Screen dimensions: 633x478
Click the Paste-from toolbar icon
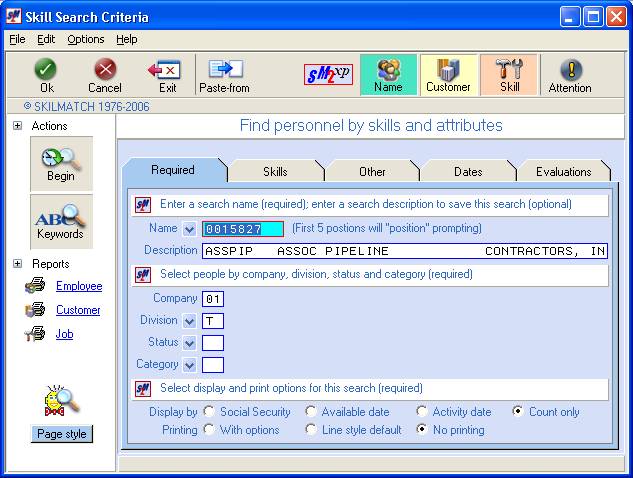tap(226, 69)
